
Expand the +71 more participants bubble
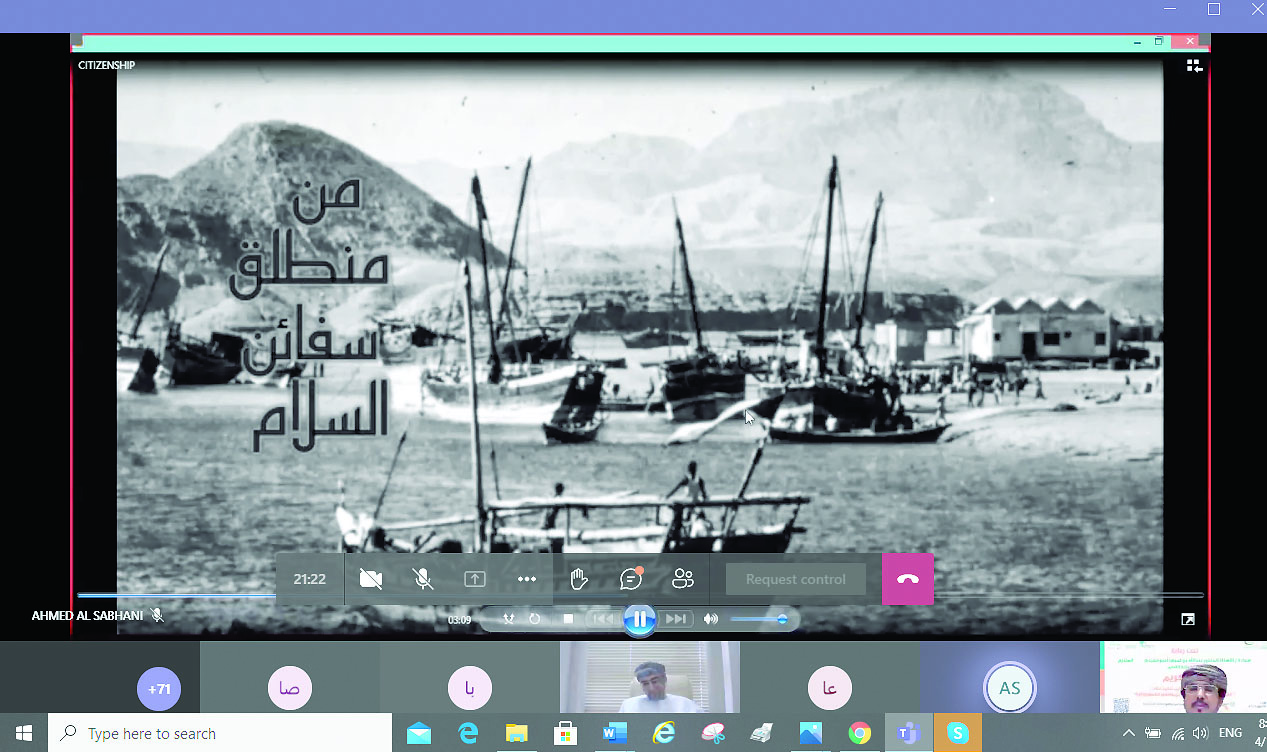[x=159, y=689]
